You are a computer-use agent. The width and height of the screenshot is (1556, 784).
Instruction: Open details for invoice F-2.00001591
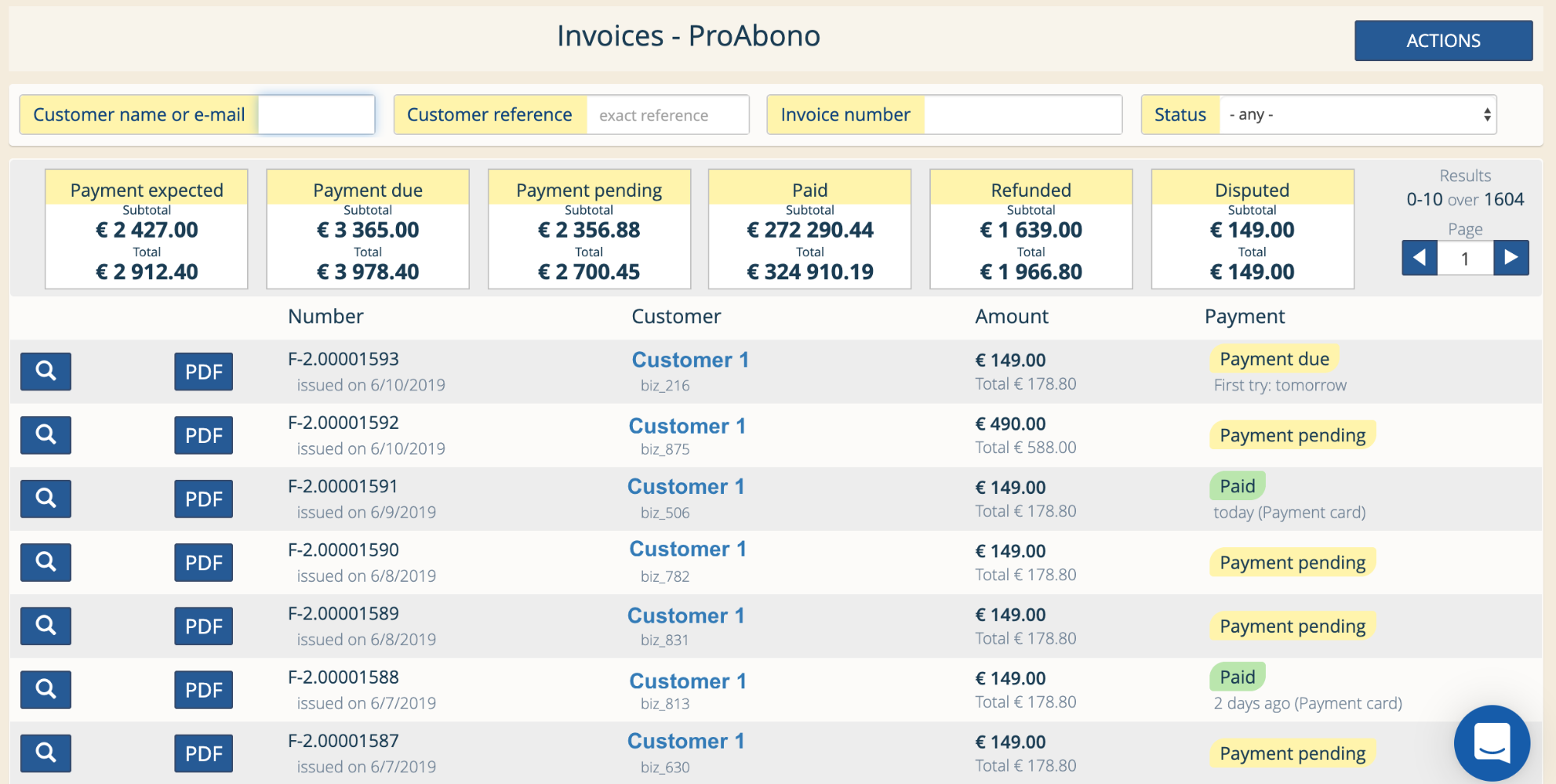click(x=45, y=499)
